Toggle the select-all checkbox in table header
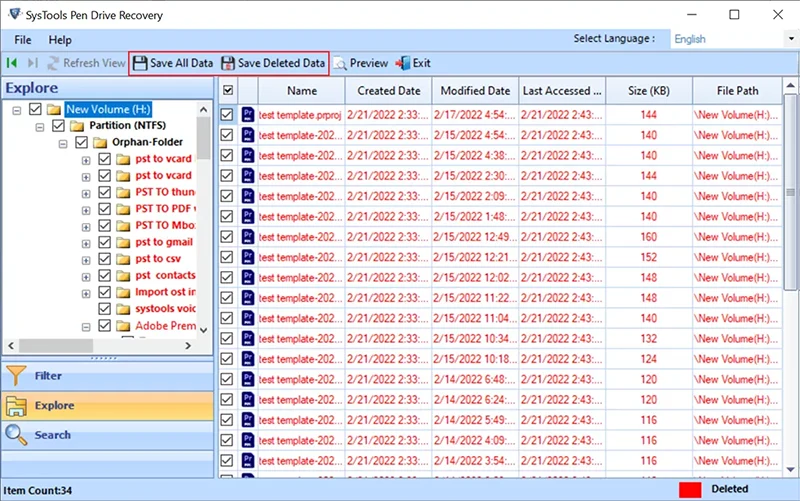 click(228, 90)
